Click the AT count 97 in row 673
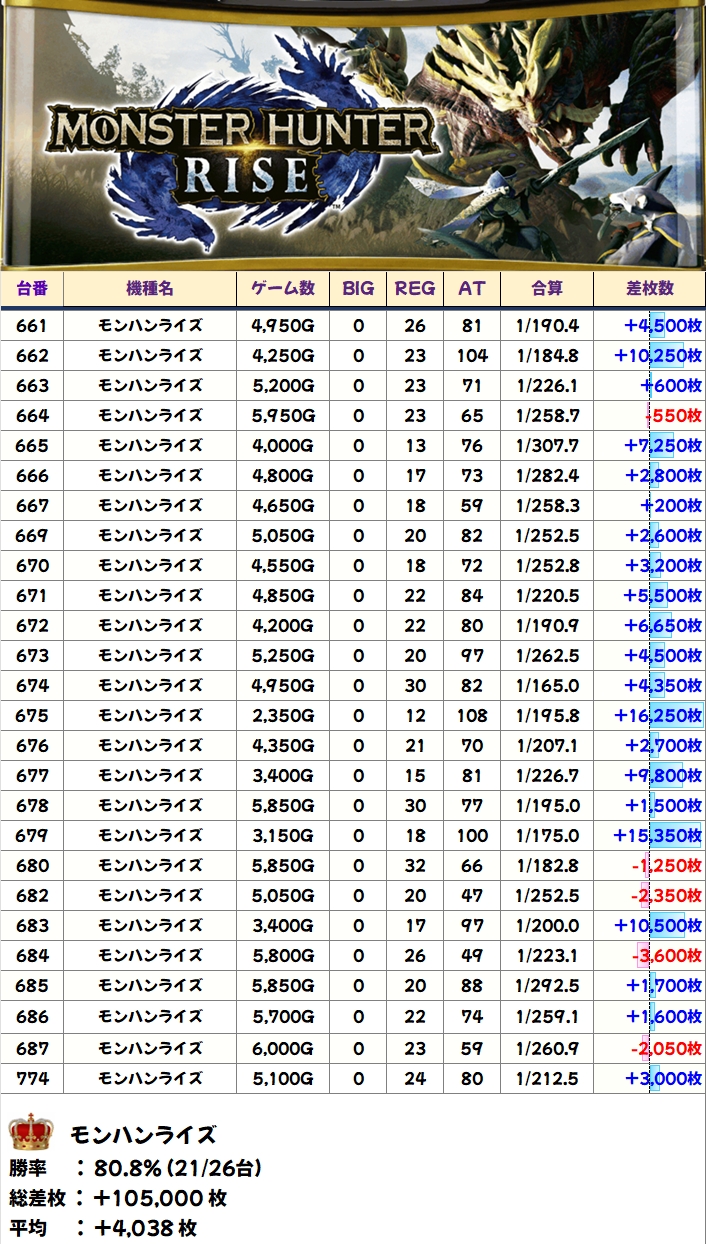 [x=472, y=655]
